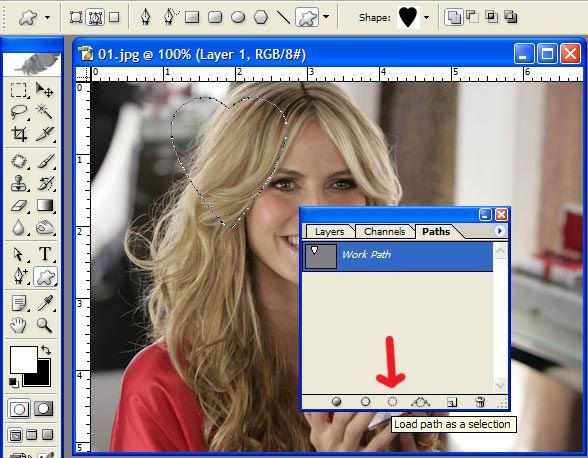
Task: Switch to Quick Mask mode
Action: [44, 409]
